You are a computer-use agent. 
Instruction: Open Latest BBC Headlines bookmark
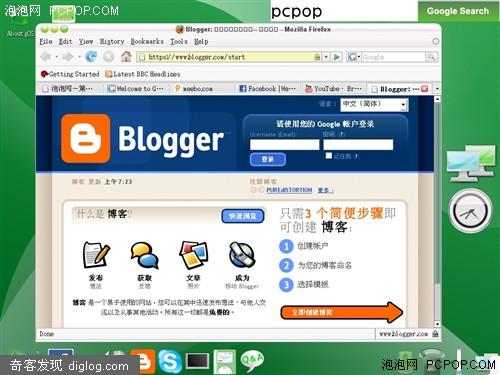(x=143, y=74)
